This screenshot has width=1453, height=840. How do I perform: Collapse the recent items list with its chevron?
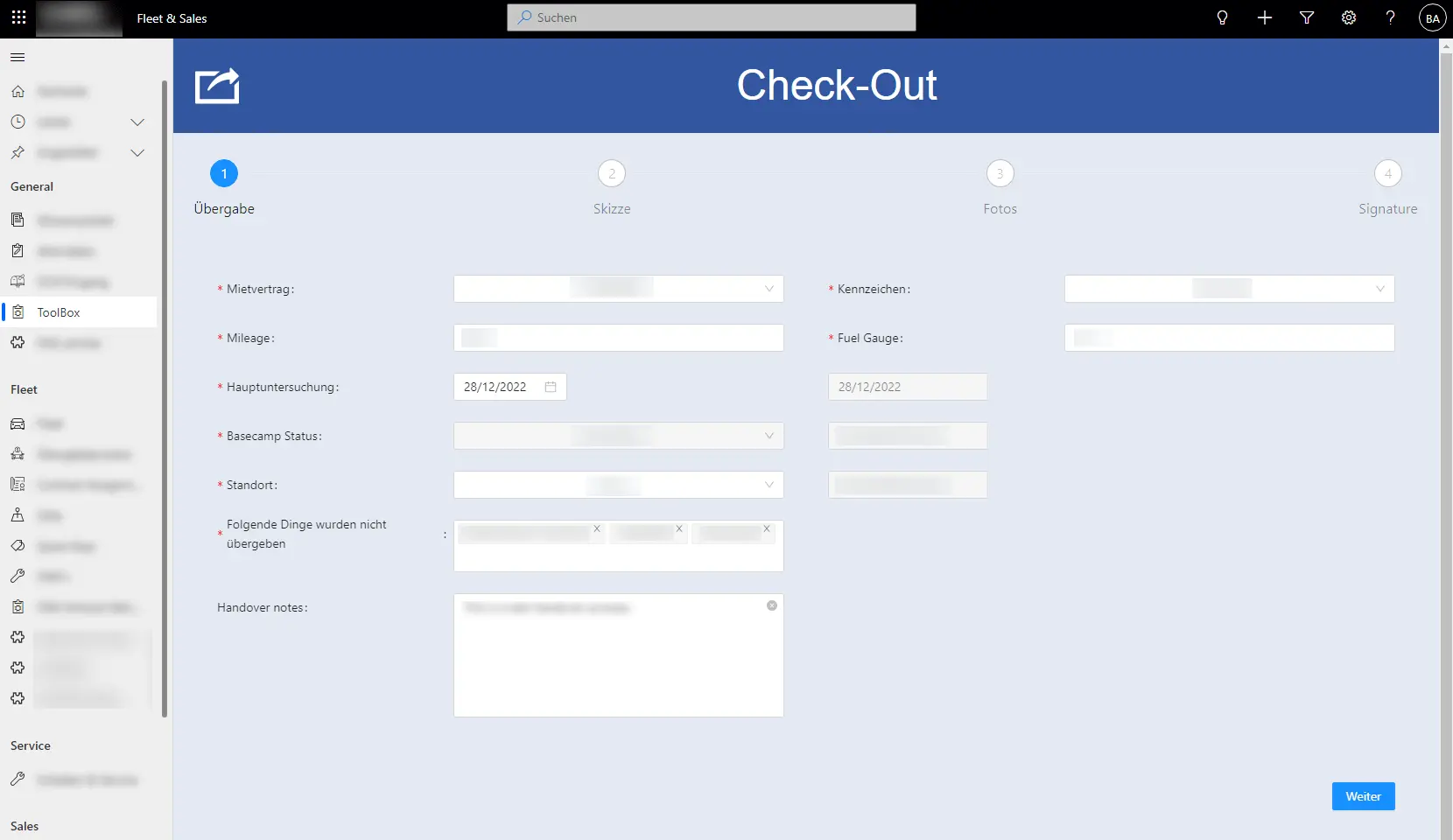(x=137, y=122)
